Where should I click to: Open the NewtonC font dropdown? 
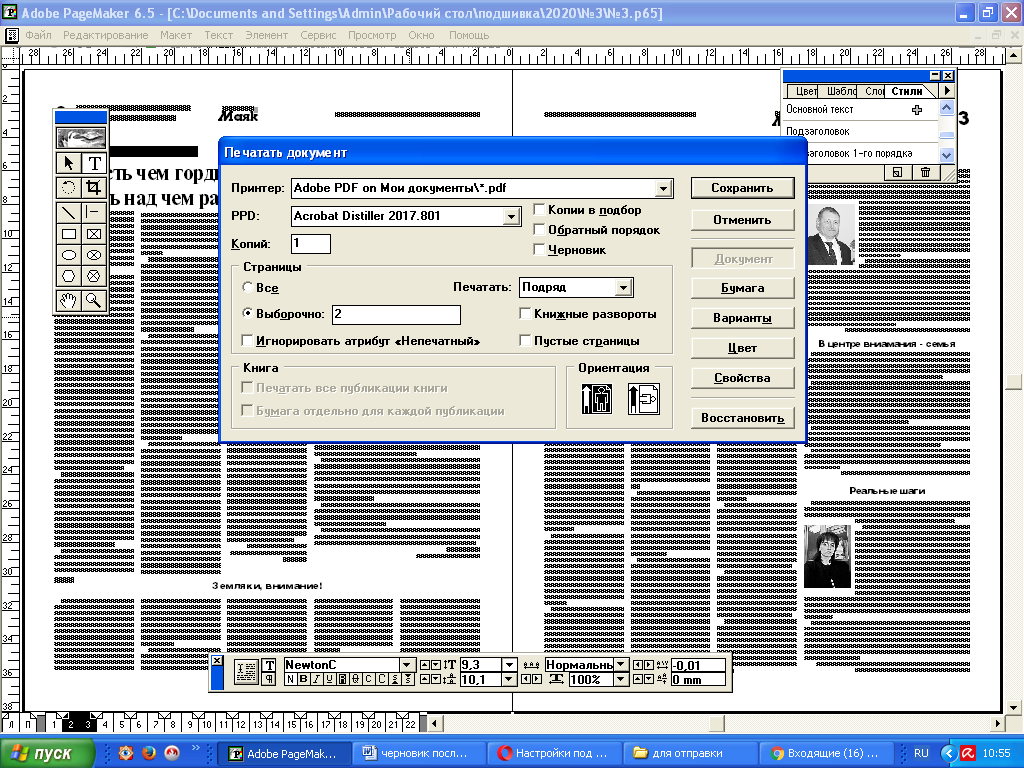[x=406, y=665]
